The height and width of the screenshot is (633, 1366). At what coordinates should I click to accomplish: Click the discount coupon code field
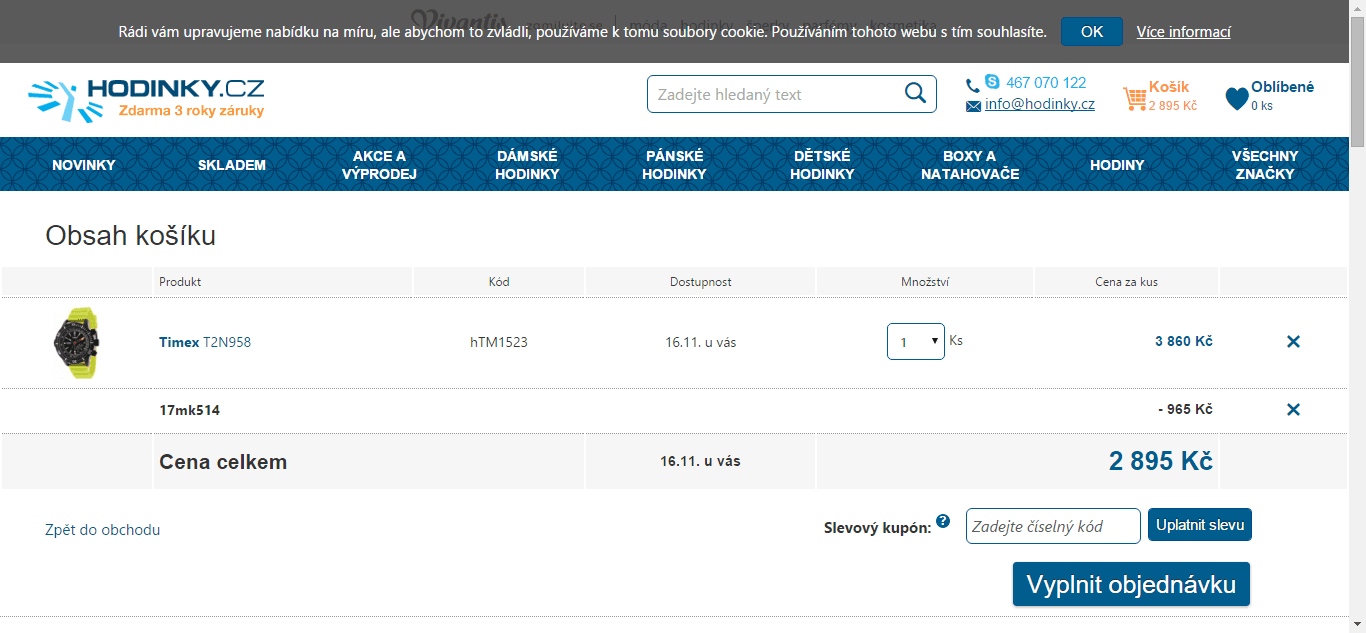point(1052,526)
